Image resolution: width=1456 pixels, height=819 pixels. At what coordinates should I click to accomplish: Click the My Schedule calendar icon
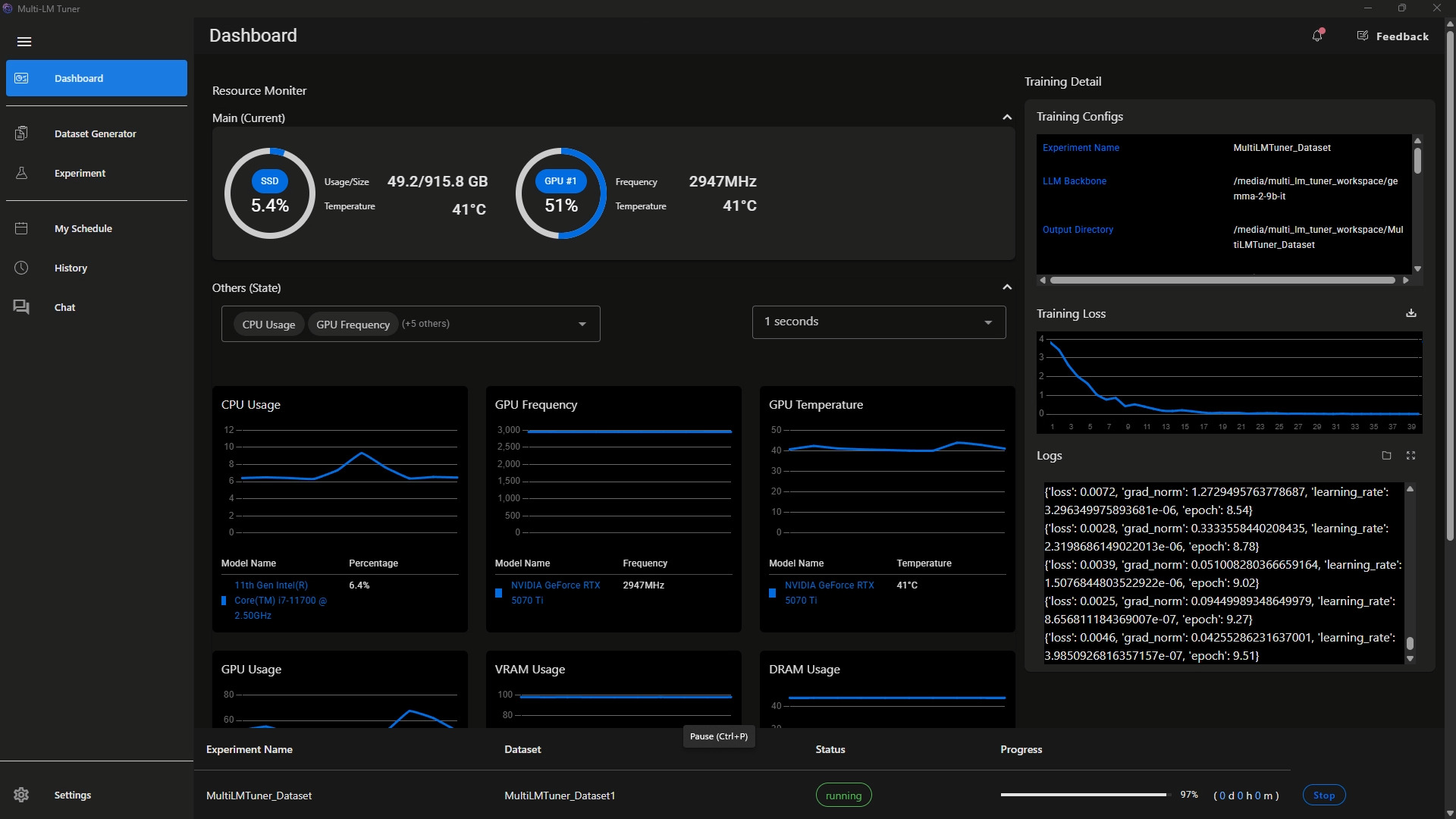(21, 228)
